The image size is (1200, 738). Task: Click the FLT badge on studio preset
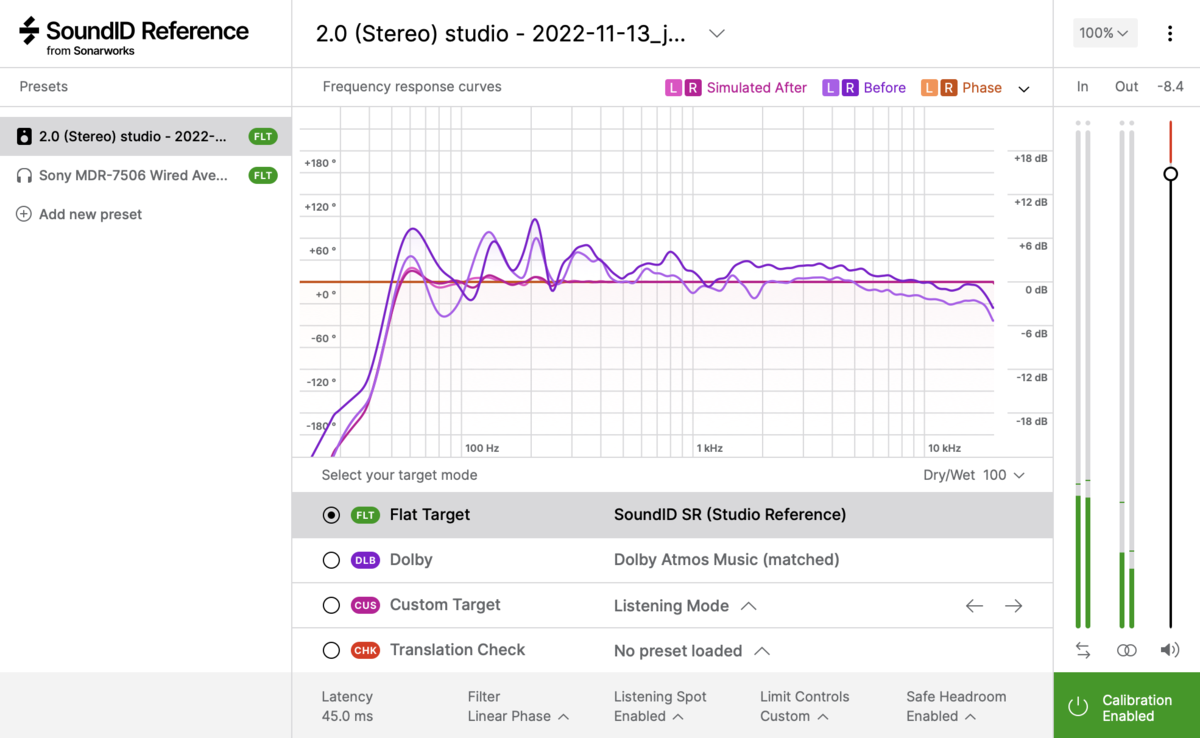(263, 137)
